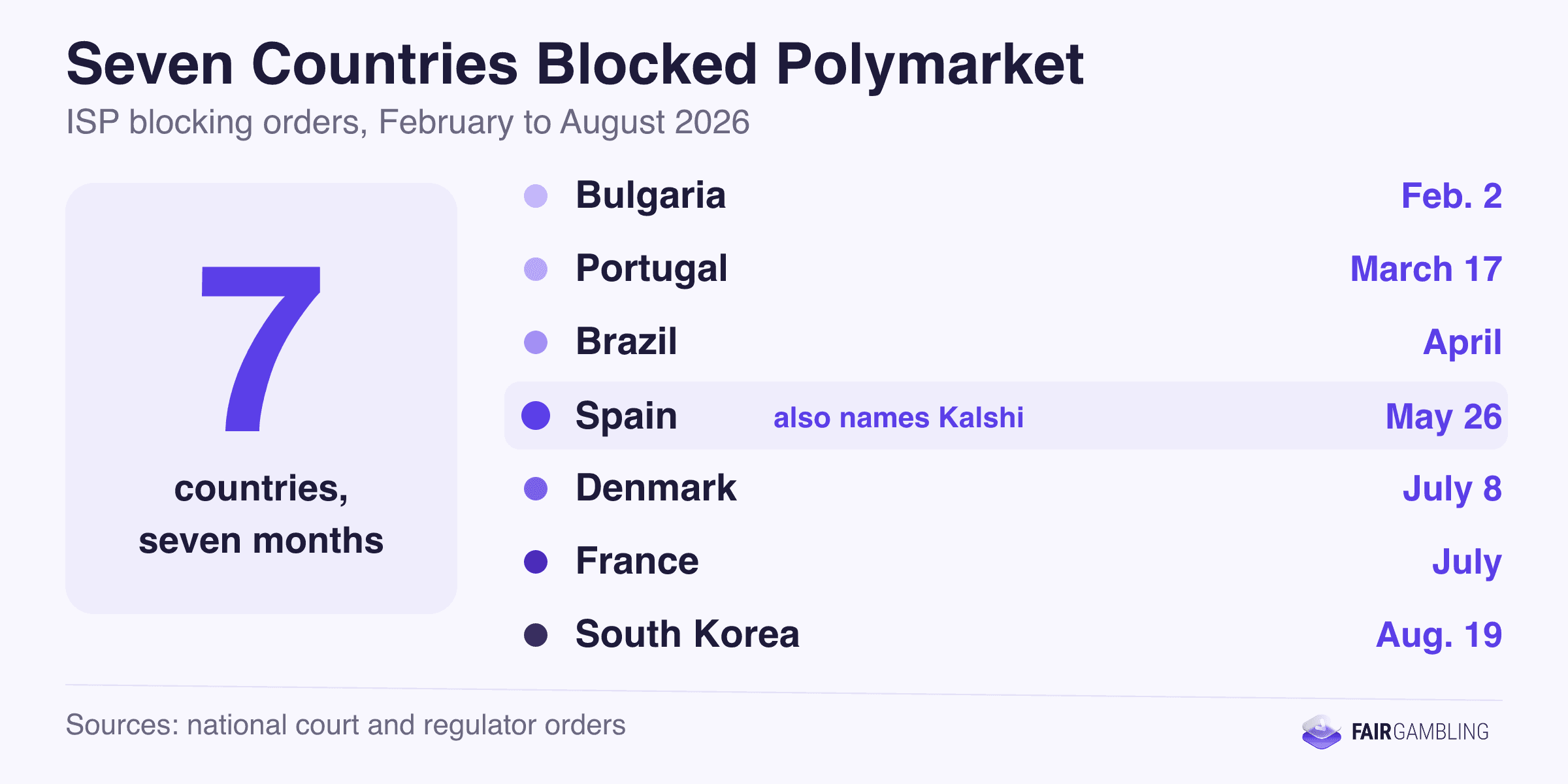The image size is (1568, 784).
Task: Click the Bulgaria bullet dot
Action: click(536, 196)
